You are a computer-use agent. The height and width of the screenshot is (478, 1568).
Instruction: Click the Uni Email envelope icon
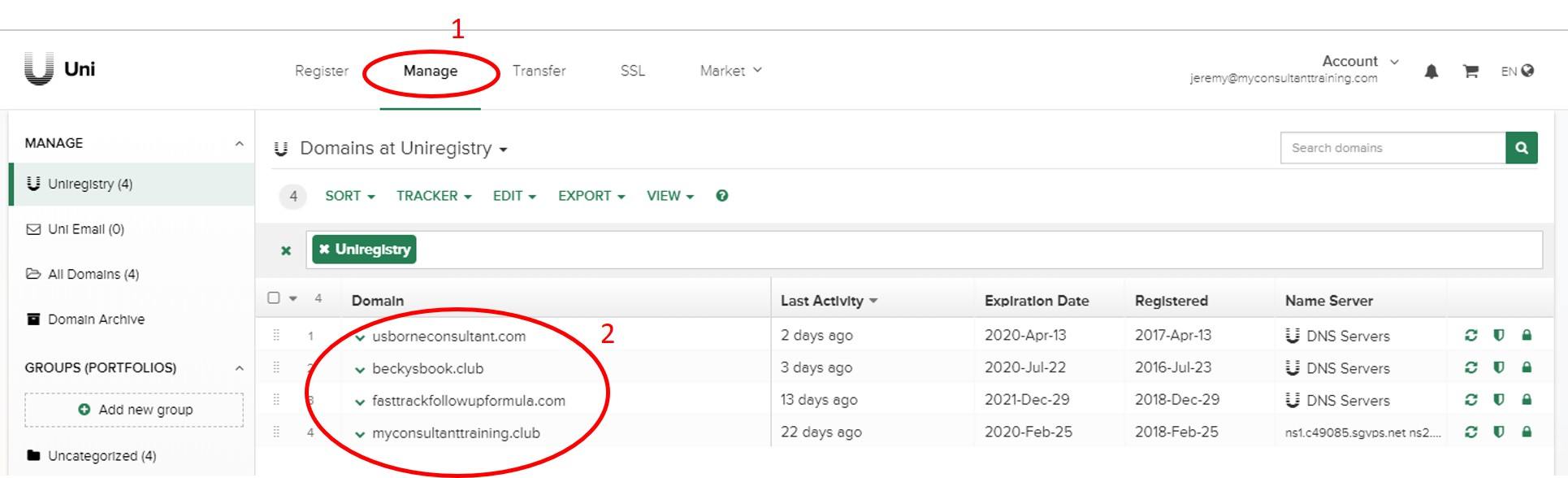33,229
